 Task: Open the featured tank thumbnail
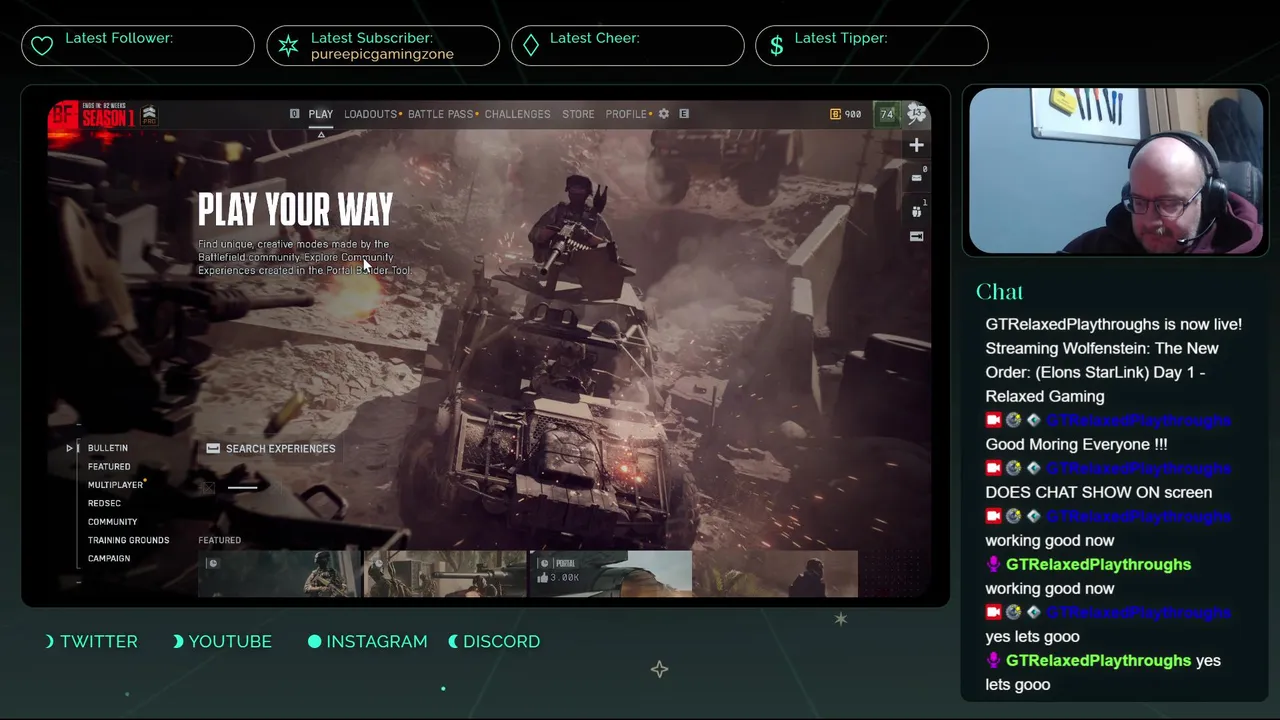pos(444,573)
